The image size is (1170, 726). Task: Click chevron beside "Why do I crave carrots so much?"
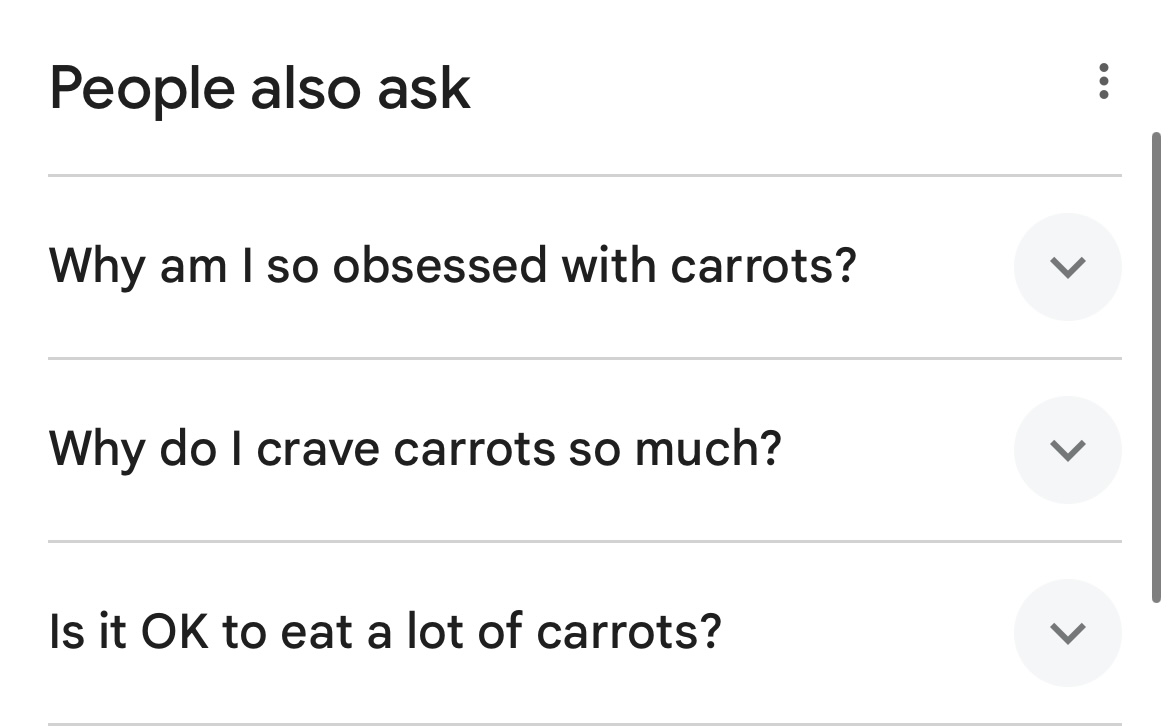(x=1067, y=450)
